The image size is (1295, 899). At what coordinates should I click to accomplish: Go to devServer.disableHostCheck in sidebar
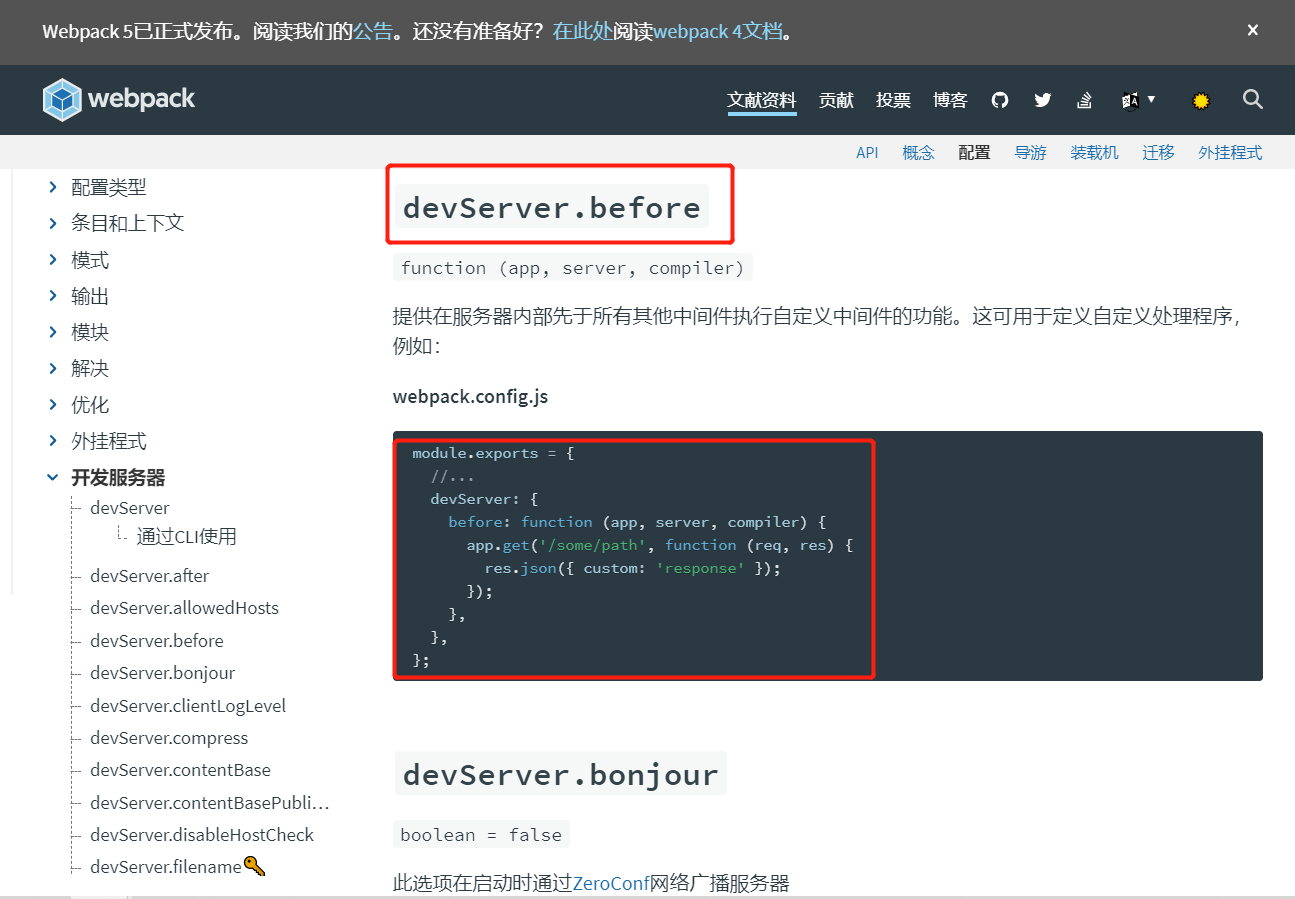coord(202,835)
